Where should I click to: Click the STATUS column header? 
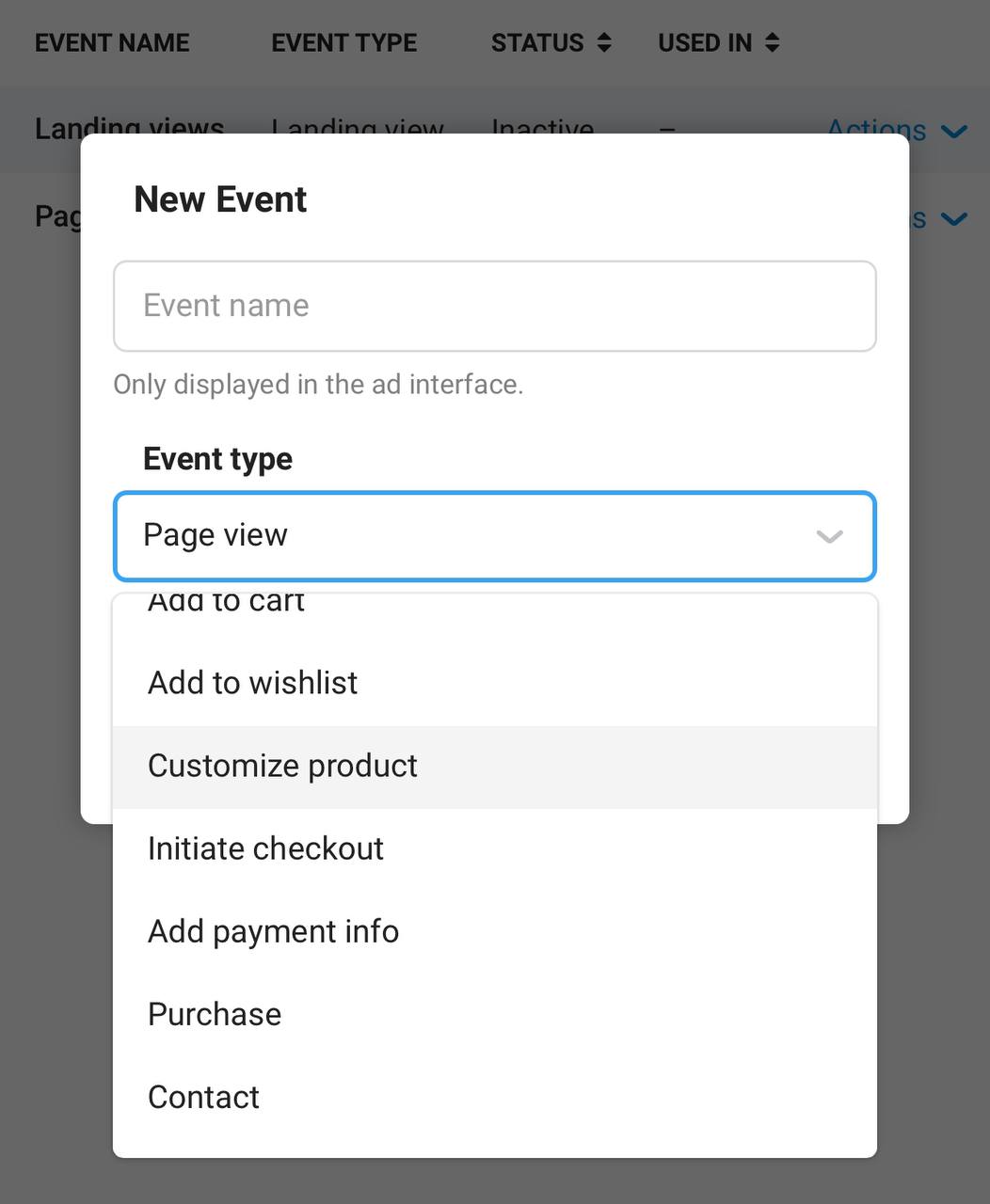click(x=537, y=43)
